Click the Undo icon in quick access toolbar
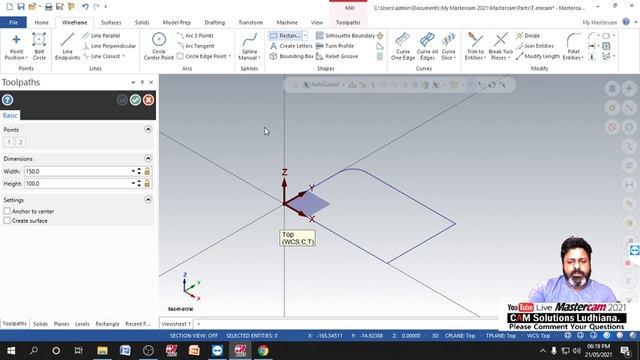 pyautogui.click(x=85, y=7)
